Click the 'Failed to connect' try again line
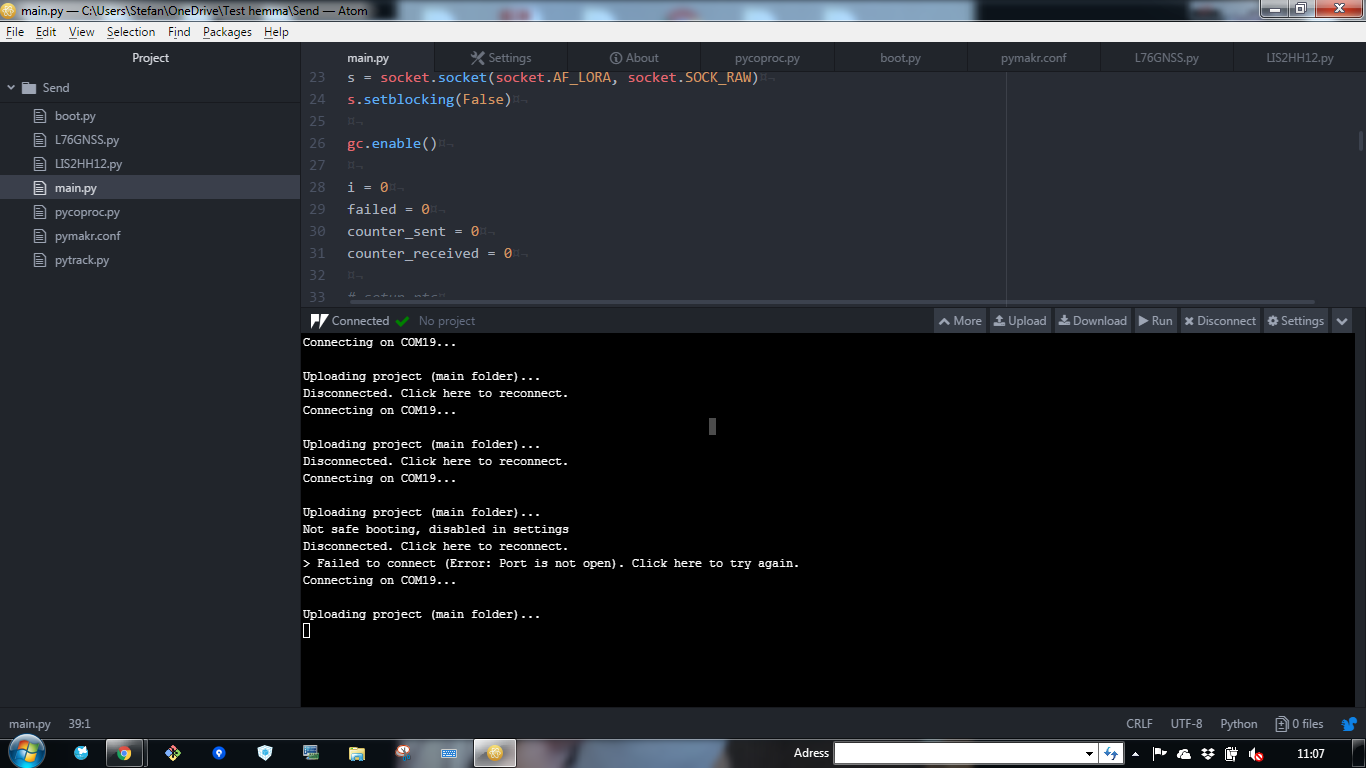Viewport: 1366px width, 768px height. tap(551, 563)
